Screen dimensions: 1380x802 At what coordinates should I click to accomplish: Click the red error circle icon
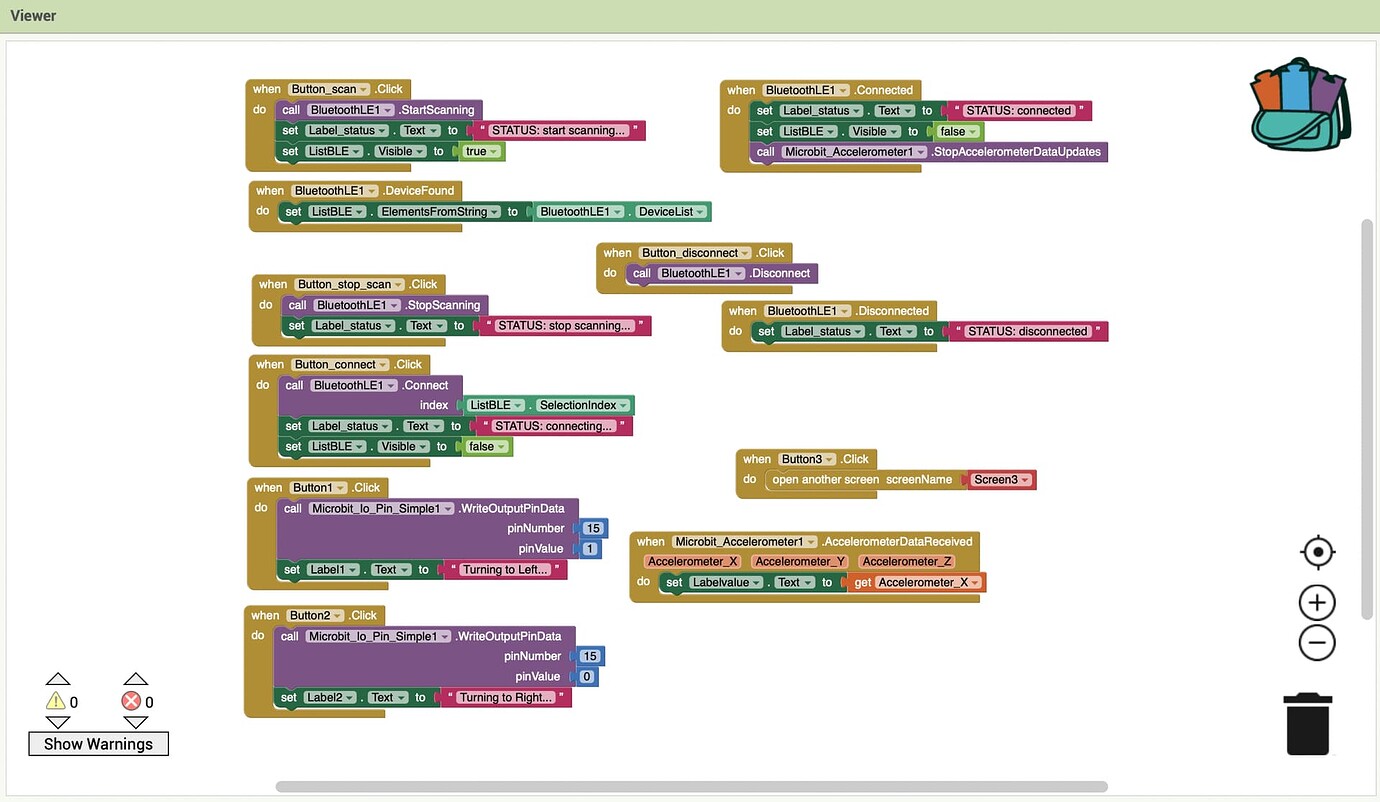(x=133, y=701)
